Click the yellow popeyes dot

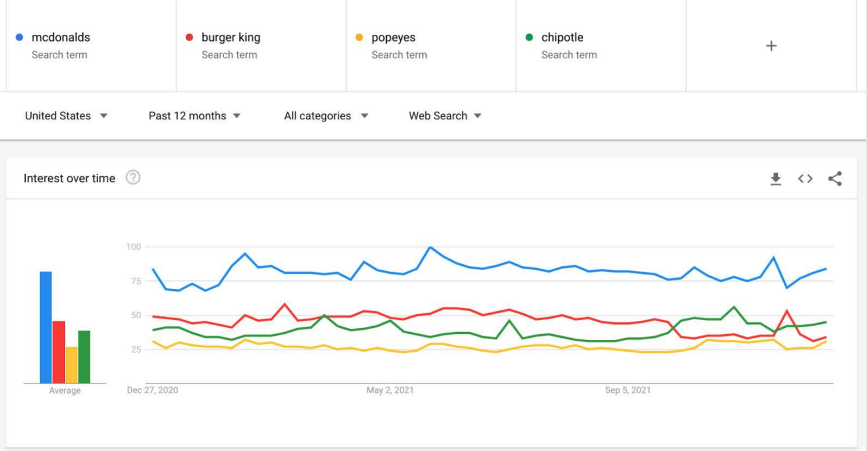coord(360,38)
